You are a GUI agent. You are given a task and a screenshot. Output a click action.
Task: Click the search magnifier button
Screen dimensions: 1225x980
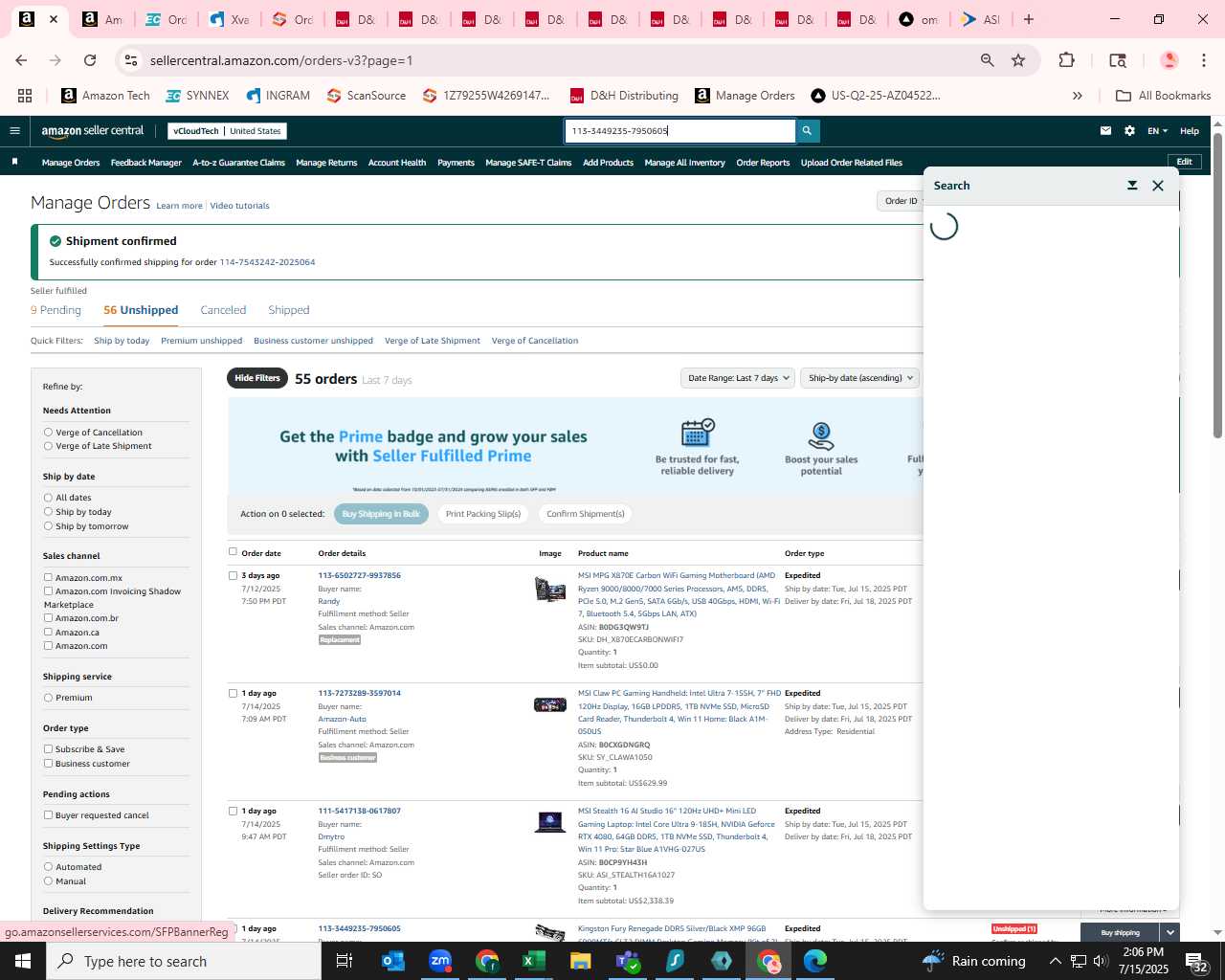(807, 131)
